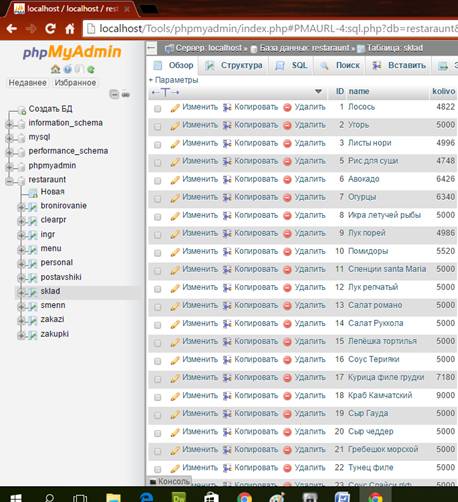Click the browser home icon

point(70,29)
